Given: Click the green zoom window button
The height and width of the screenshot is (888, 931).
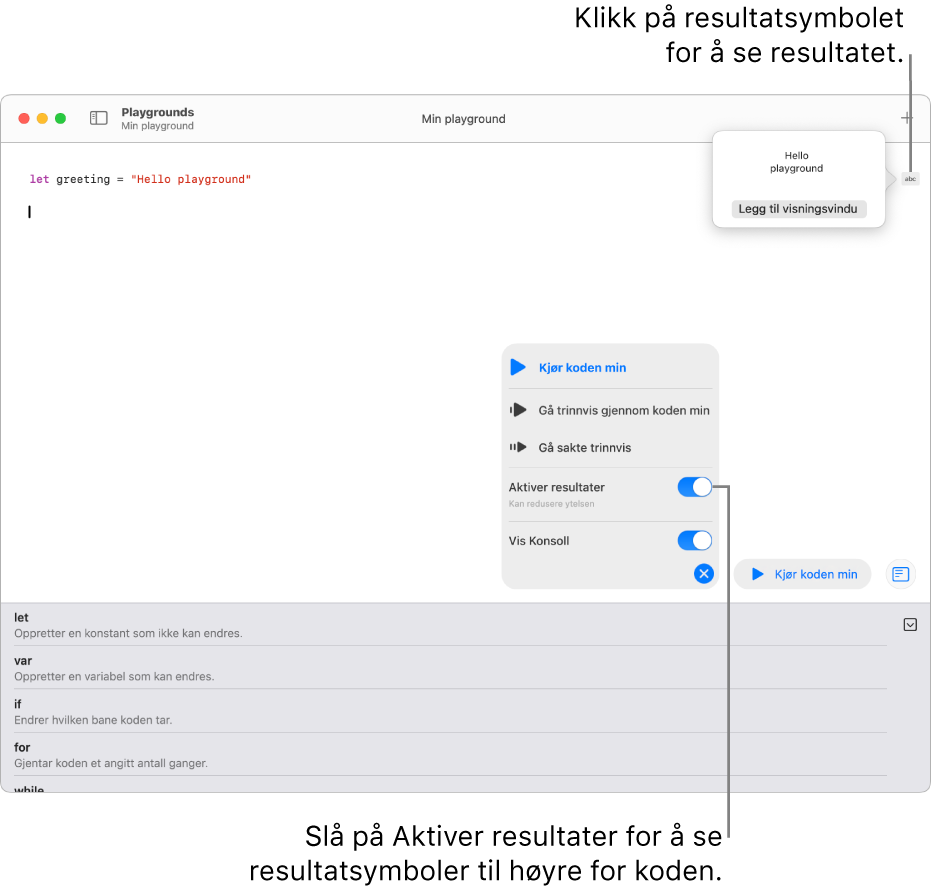Looking at the screenshot, I should [60, 118].
